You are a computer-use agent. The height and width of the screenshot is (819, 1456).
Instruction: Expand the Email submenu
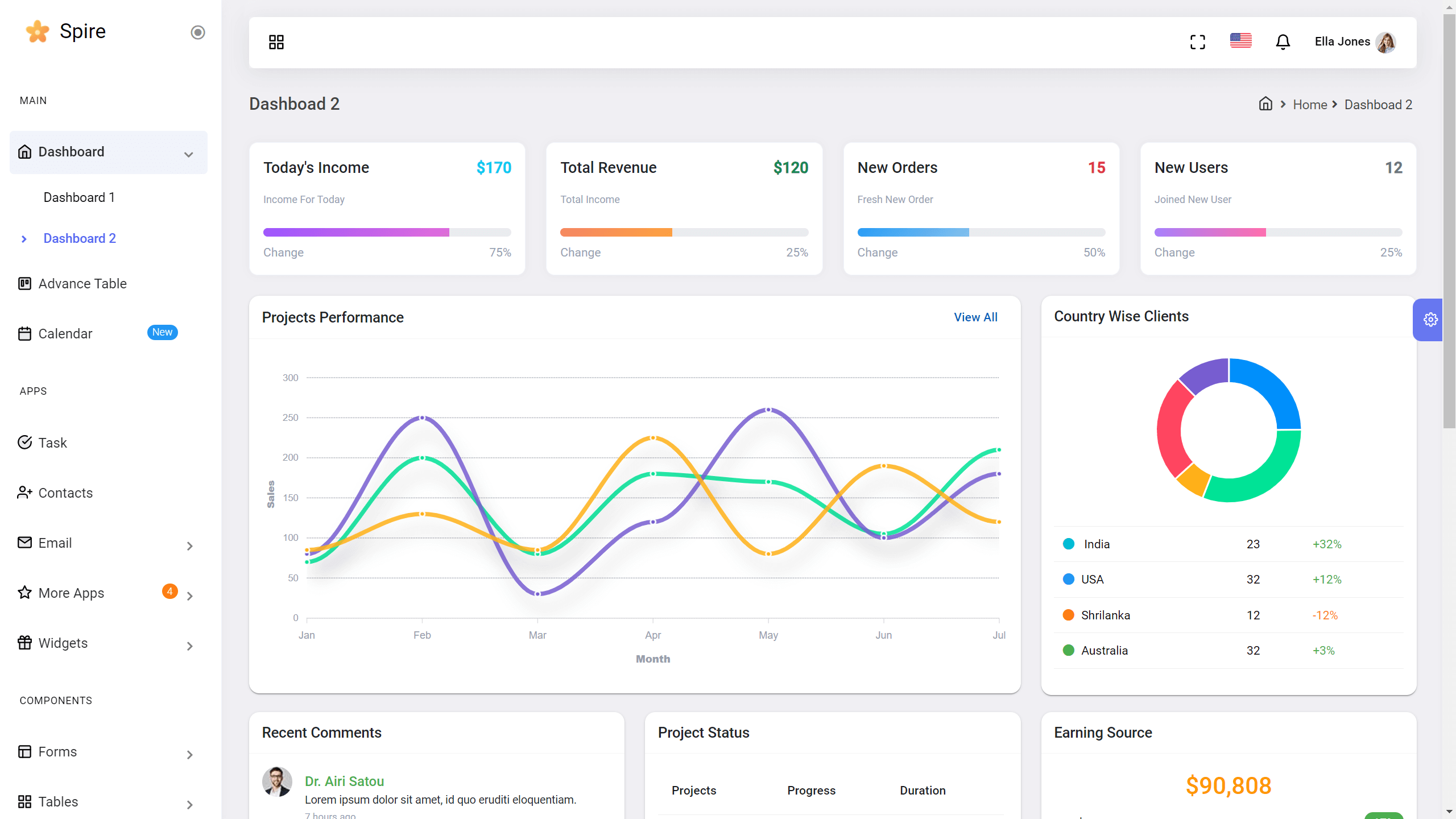(190, 546)
